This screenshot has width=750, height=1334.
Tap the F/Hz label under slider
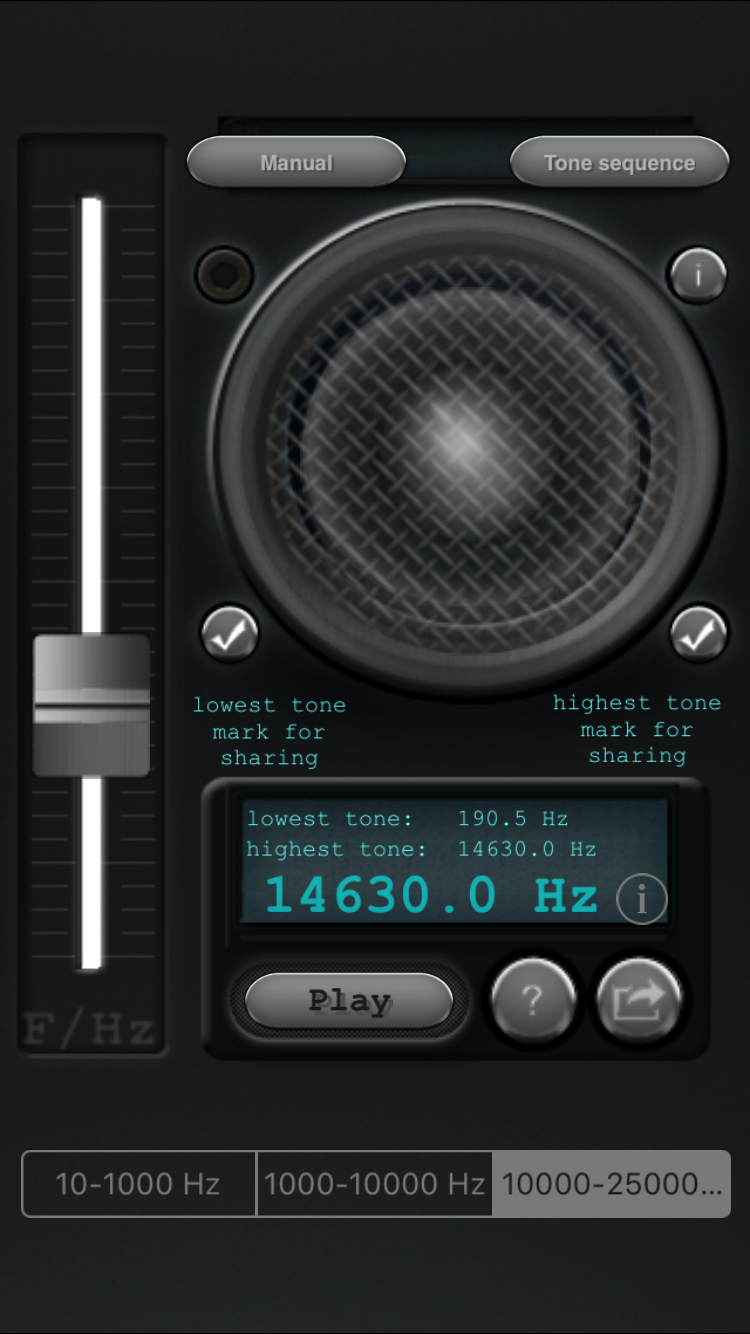click(90, 1030)
